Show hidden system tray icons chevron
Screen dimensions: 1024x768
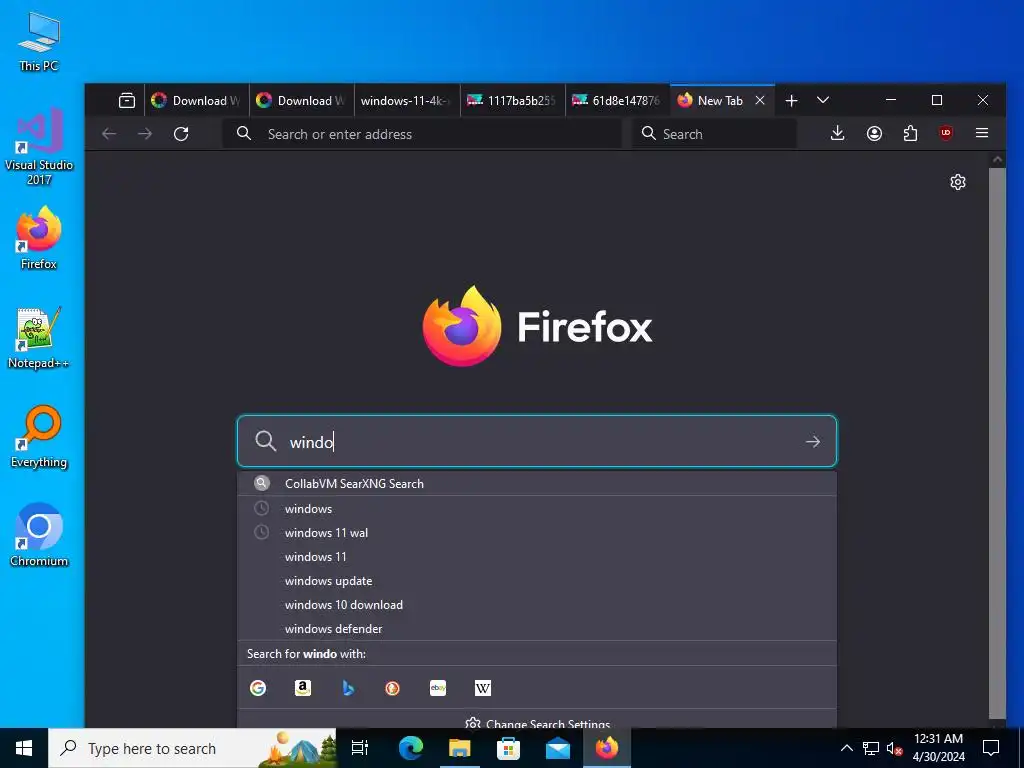[846, 748]
